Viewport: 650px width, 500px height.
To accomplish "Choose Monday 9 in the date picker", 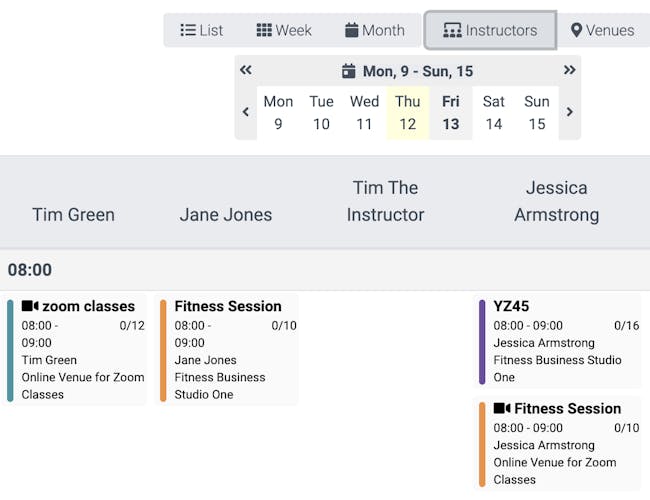I will point(278,112).
